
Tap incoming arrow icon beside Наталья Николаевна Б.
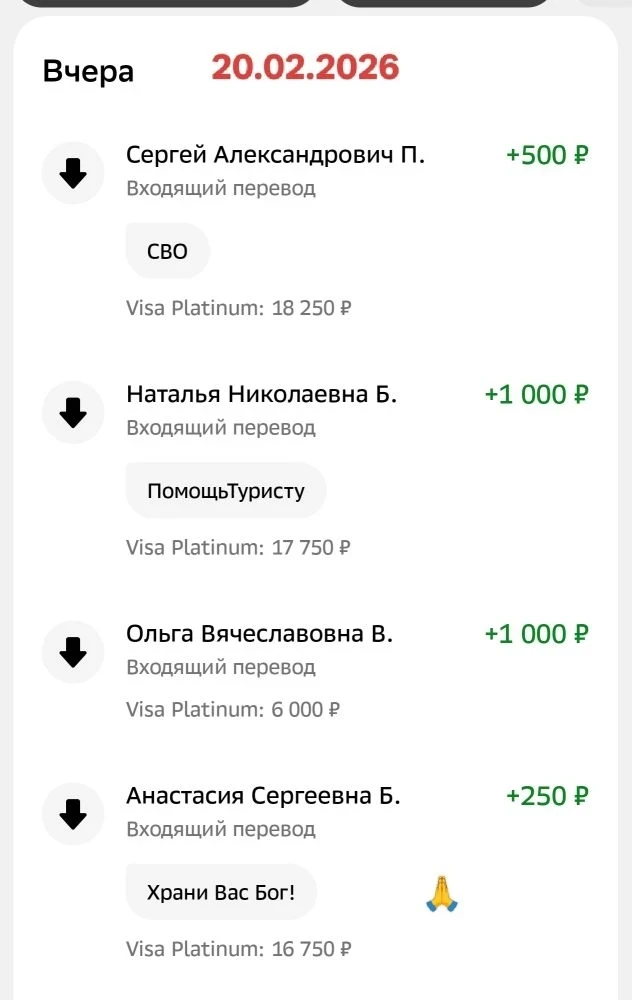pyautogui.click(x=73, y=413)
